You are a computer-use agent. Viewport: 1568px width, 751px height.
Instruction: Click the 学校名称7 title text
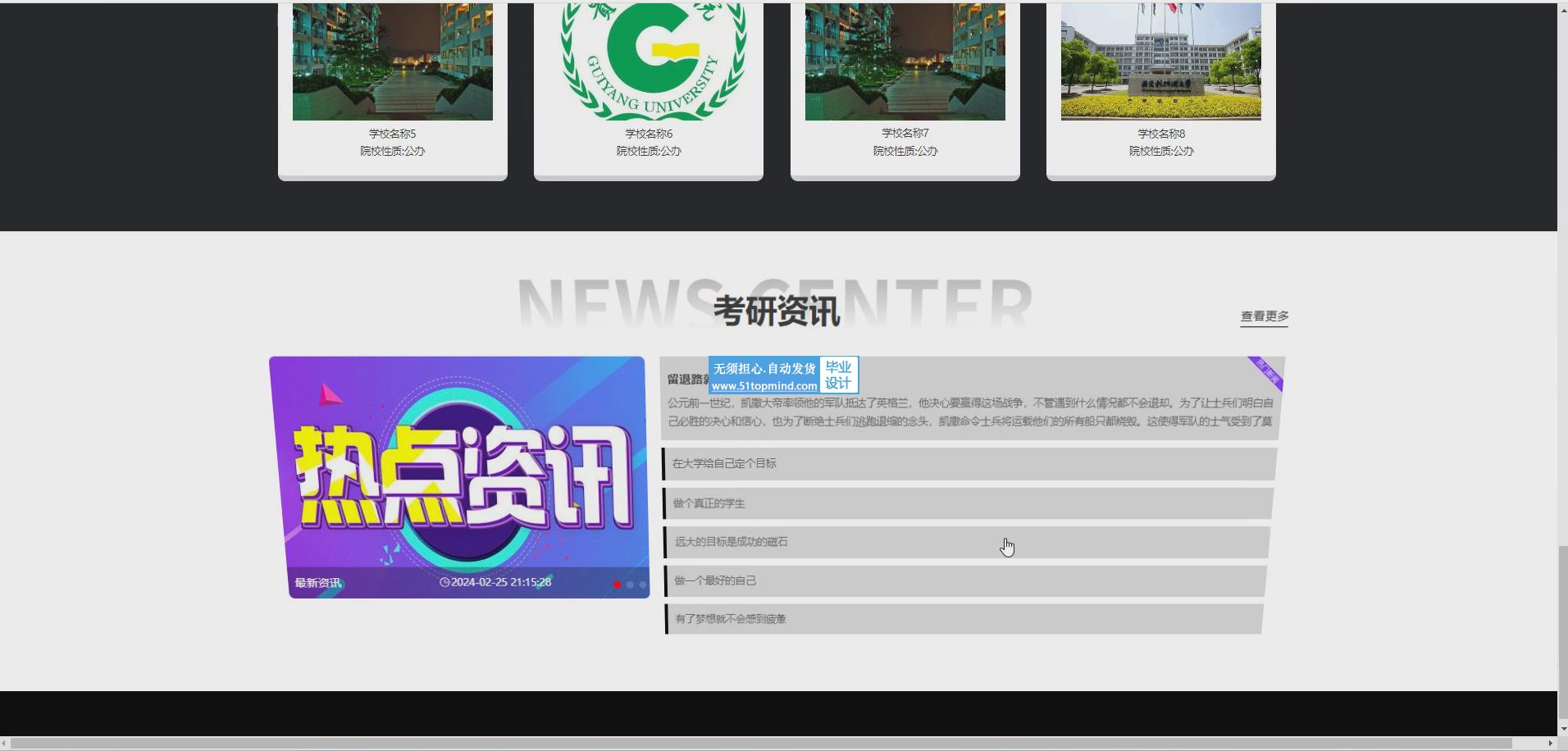[905, 133]
